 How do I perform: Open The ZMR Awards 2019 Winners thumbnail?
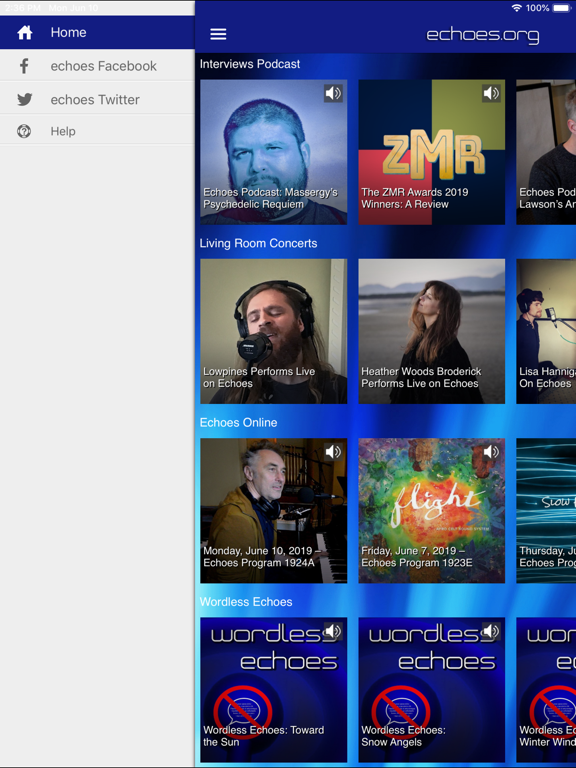click(x=432, y=152)
